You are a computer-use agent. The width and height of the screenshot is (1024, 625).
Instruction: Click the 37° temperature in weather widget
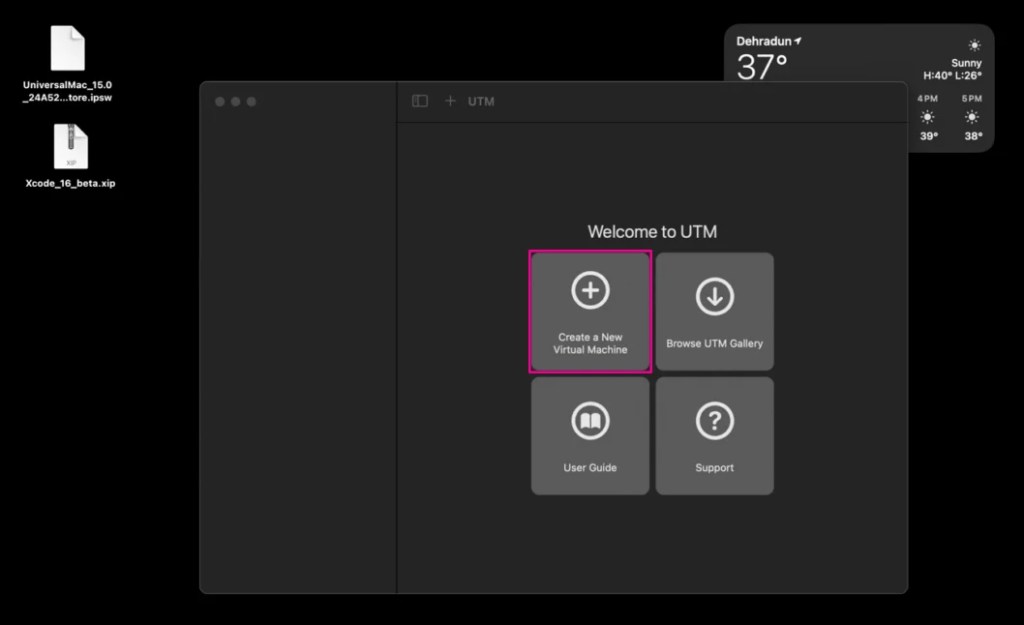[x=761, y=67]
